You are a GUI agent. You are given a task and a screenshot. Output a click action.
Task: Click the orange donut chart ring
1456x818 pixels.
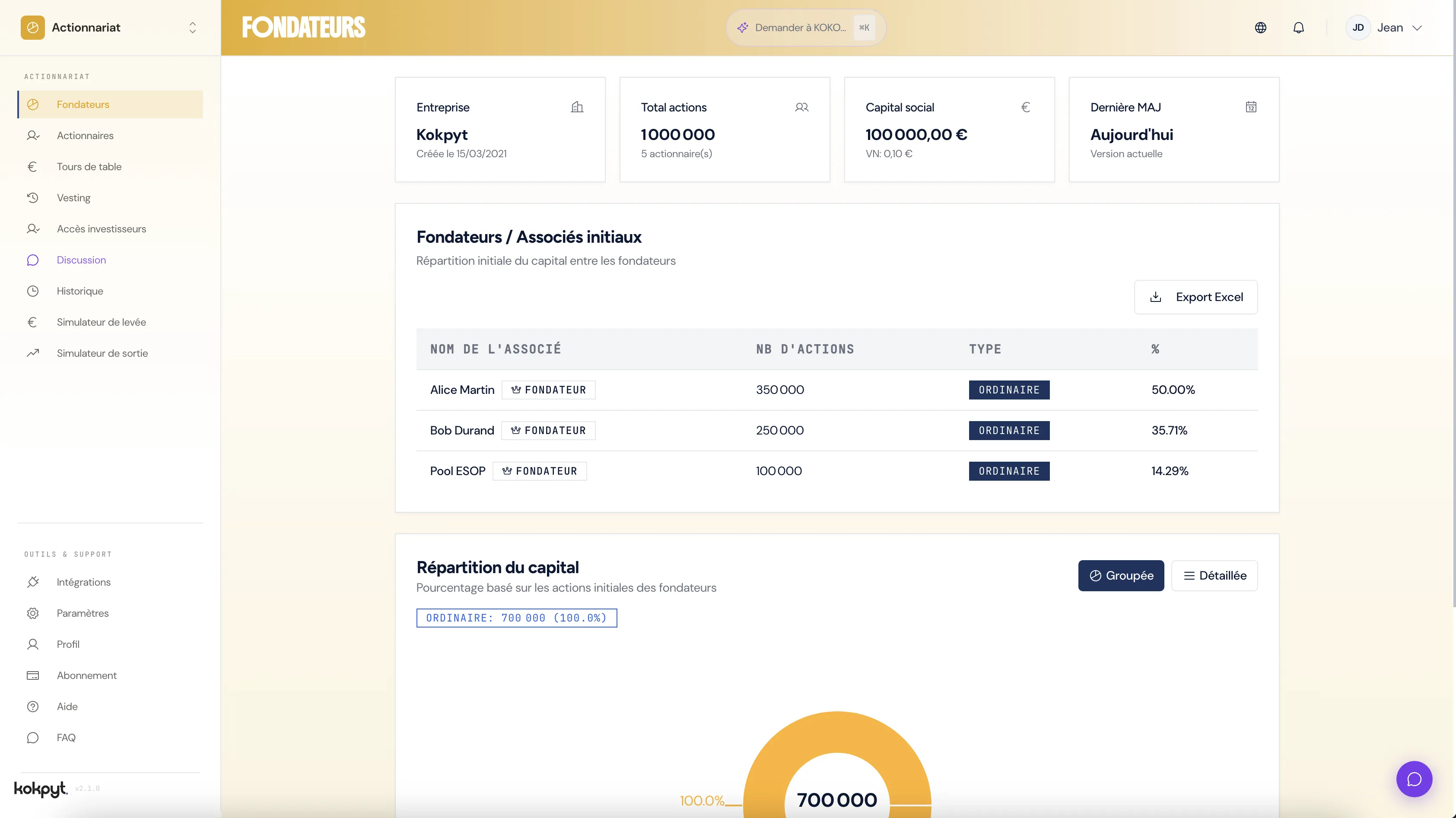pos(837,732)
